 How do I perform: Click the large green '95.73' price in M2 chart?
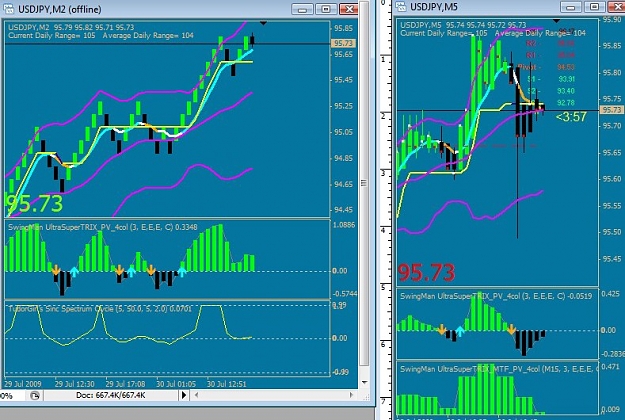(x=35, y=203)
